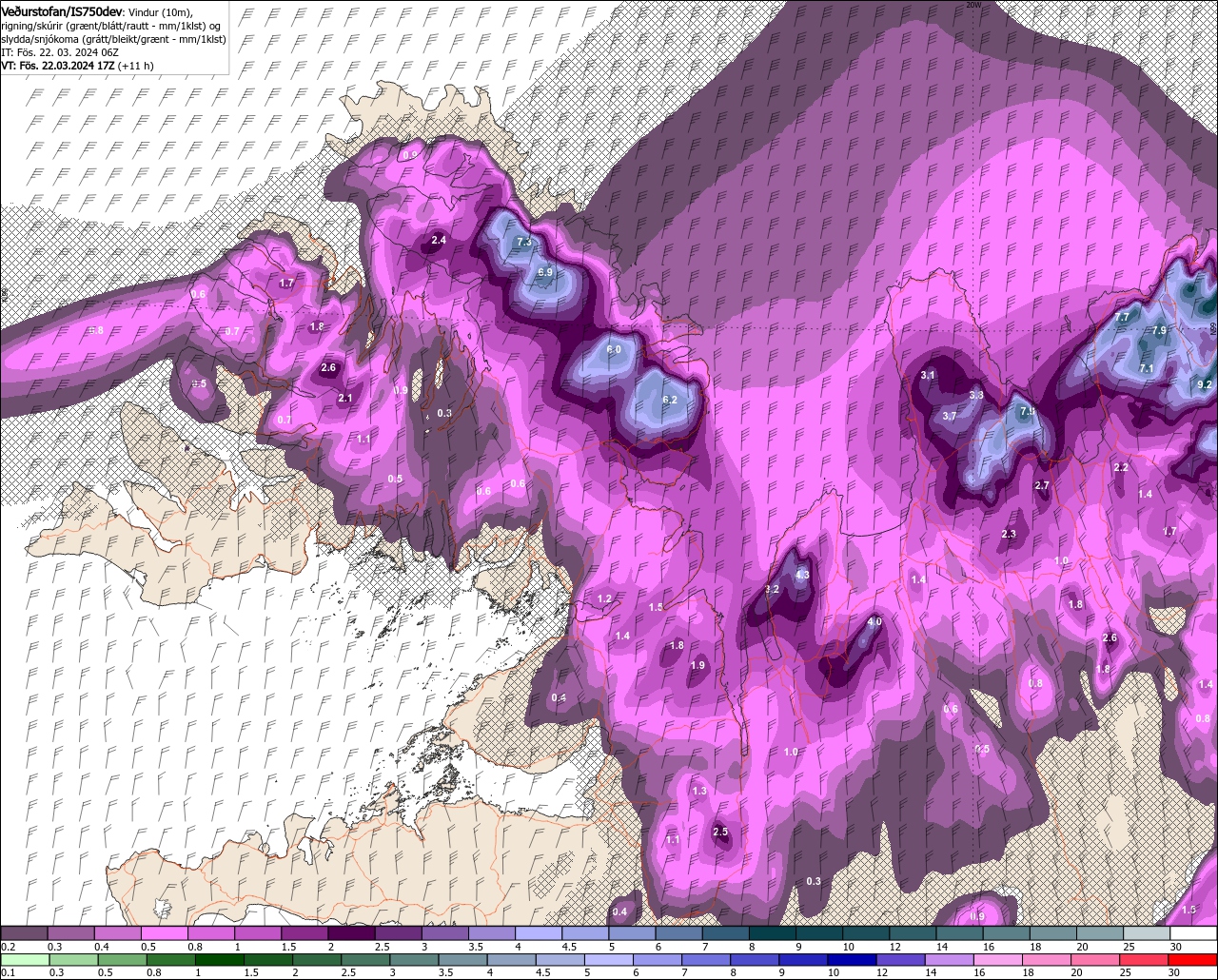
Task: Click the bright pink 0.5 swatch in upper legend
Action: (164, 933)
